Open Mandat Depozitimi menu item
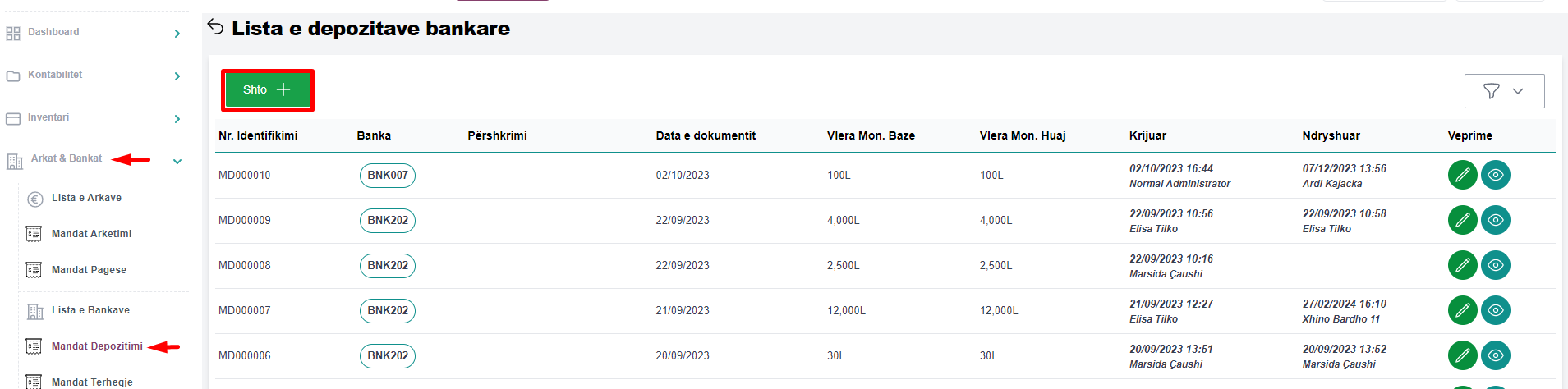This screenshot has width=1568, height=389. click(x=97, y=346)
